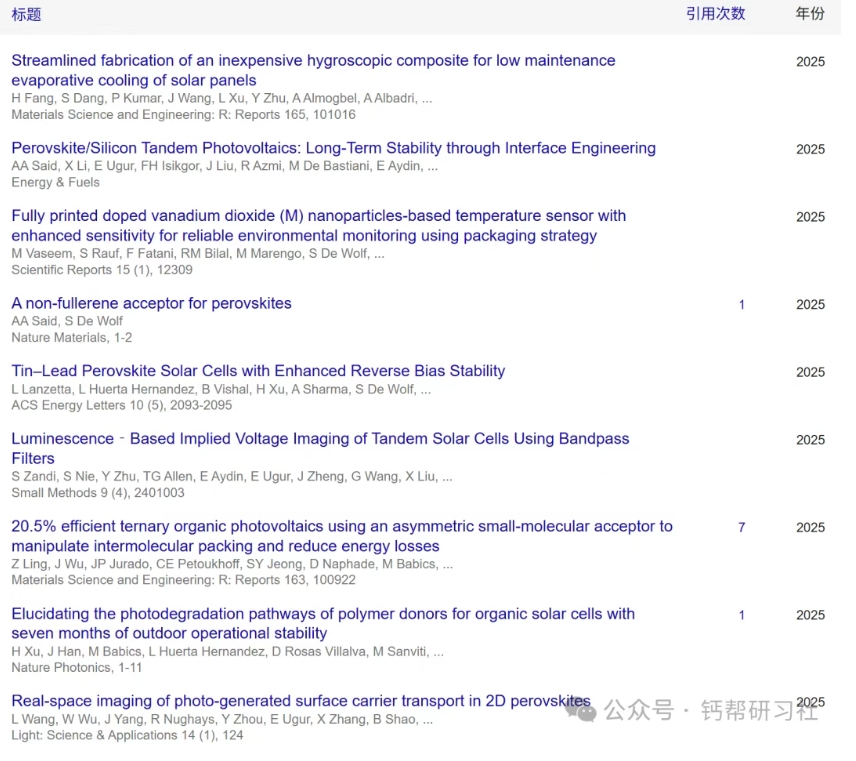The width and height of the screenshot is (856, 761).
Task: Open 'A non-fullerene acceptor for perovskites'
Action: [151, 303]
